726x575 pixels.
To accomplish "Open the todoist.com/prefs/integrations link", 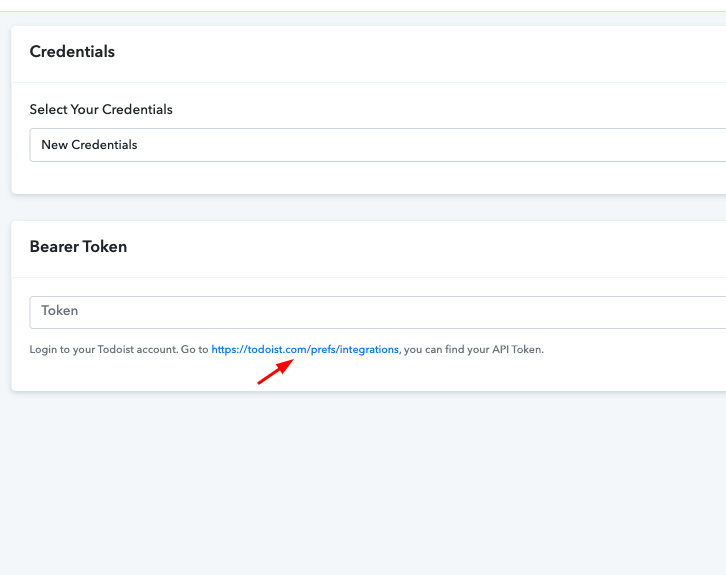I will coord(305,350).
